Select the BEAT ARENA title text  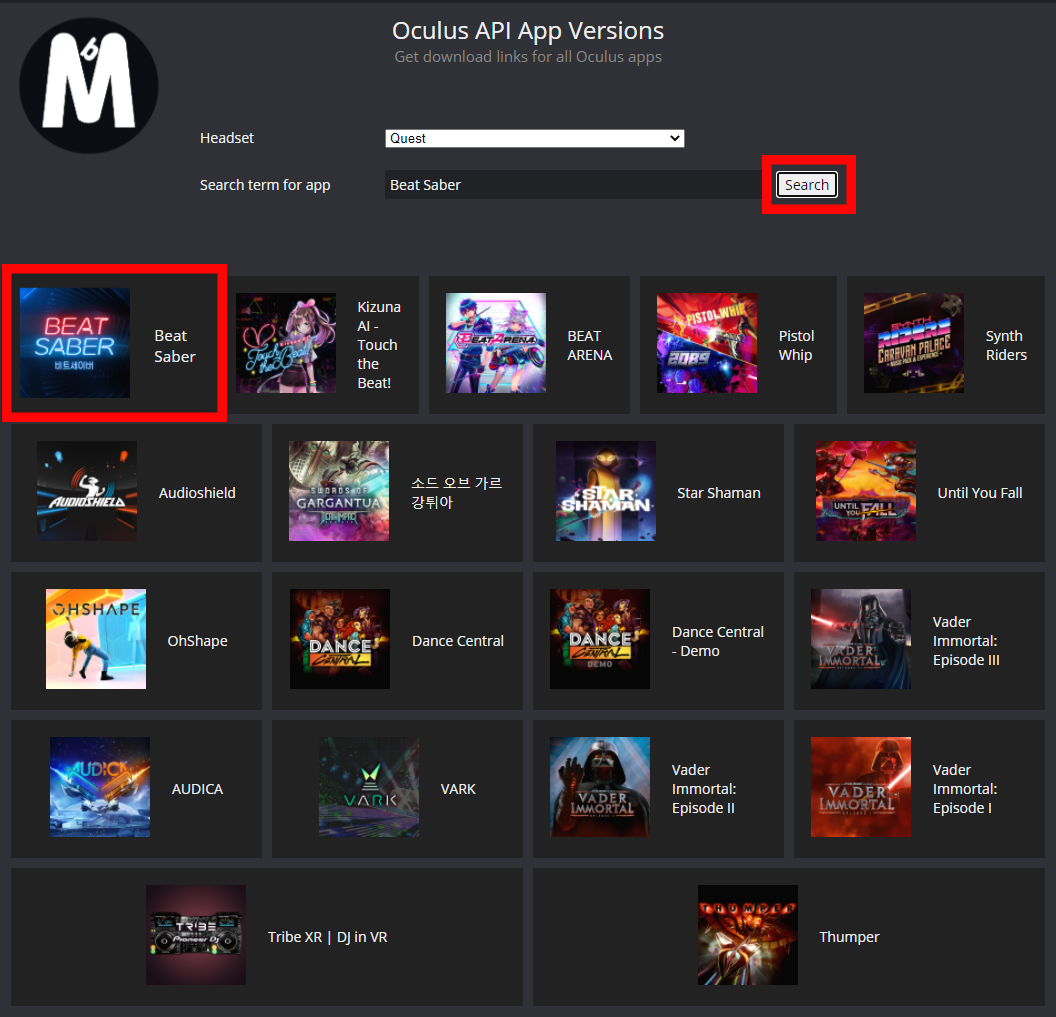click(x=589, y=346)
